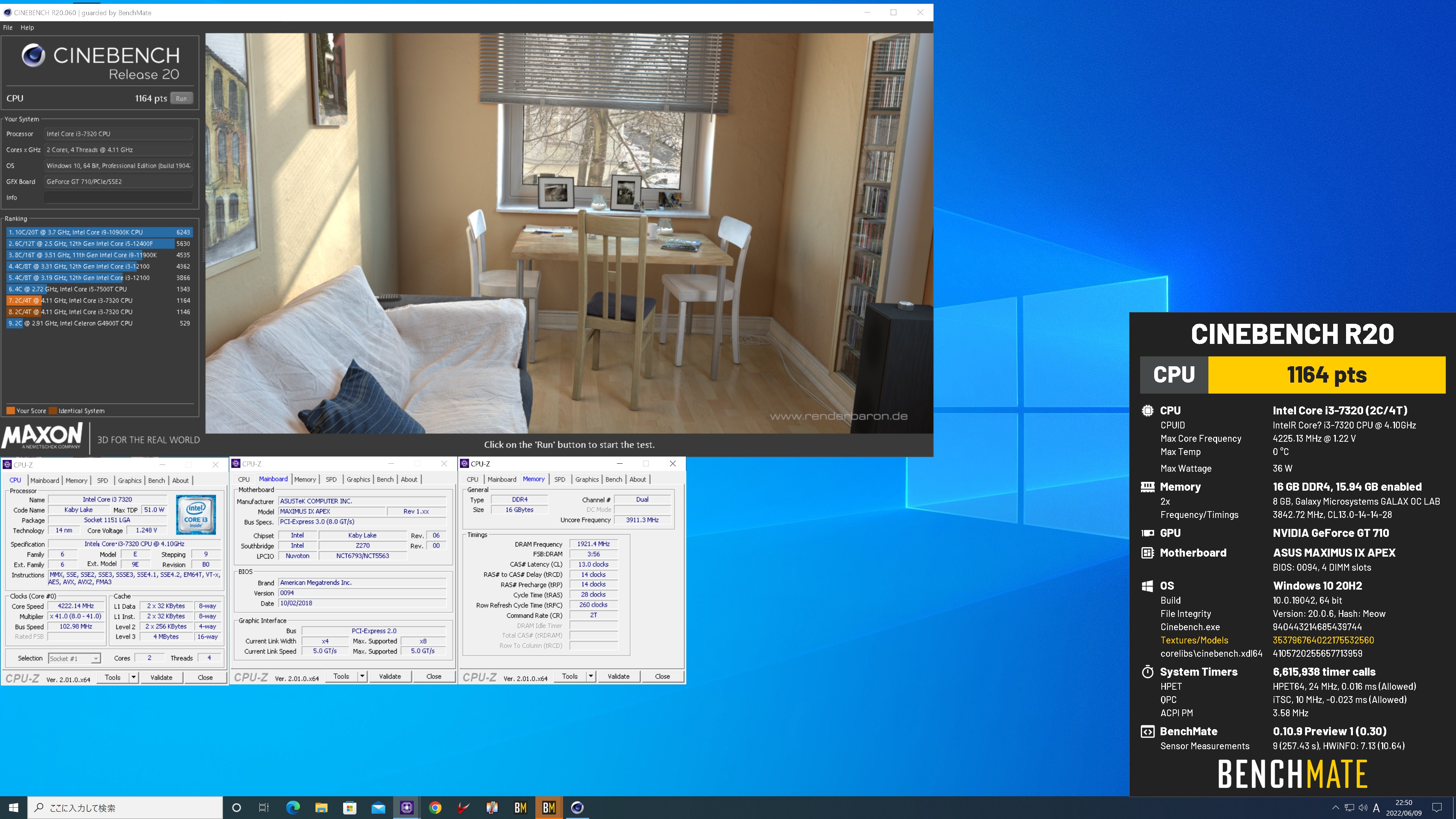This screenshot has height=819, width=1456.
Task: Click the BenchMate GPU card icon
Action: (1147, 533)
